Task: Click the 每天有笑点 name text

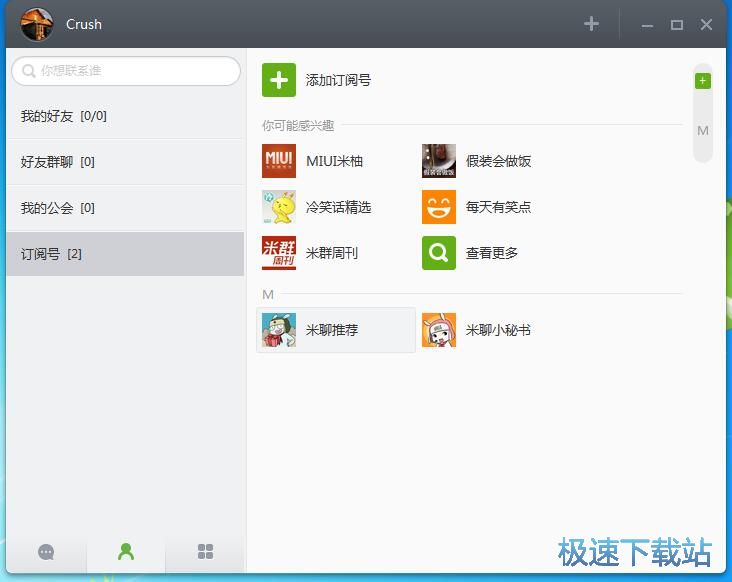Action: coord(498,207)
